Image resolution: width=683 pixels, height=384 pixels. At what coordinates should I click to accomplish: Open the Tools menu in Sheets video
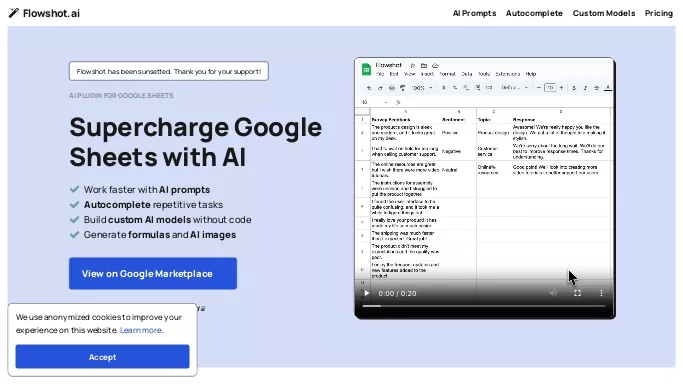(484, 74)
